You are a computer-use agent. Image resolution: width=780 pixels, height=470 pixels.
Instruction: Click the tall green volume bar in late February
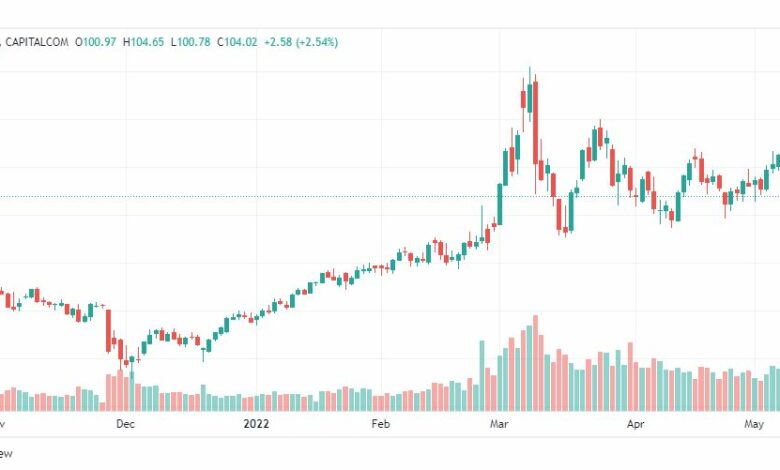pyautogui.click(x=482, y=376)
